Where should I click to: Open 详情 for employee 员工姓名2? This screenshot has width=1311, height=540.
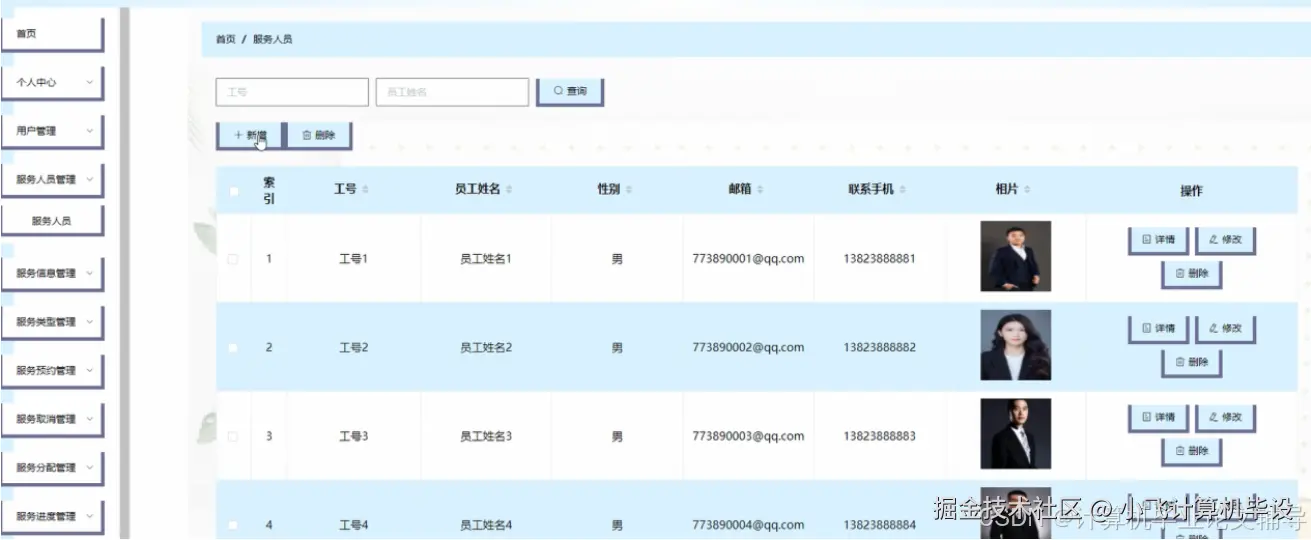tap(1158, 328)
